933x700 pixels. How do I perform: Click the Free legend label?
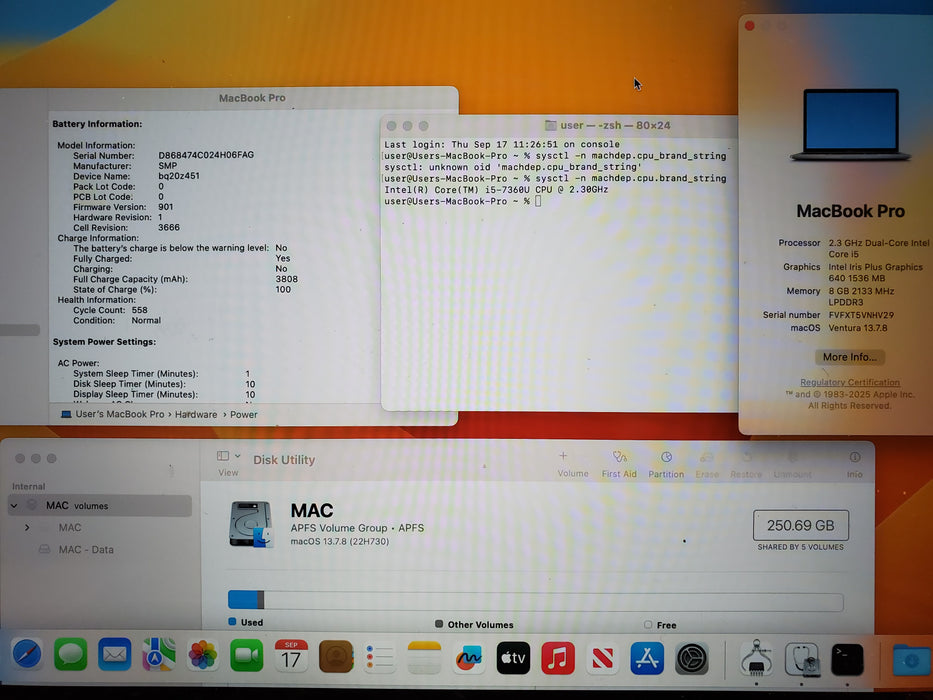[666, 626]
